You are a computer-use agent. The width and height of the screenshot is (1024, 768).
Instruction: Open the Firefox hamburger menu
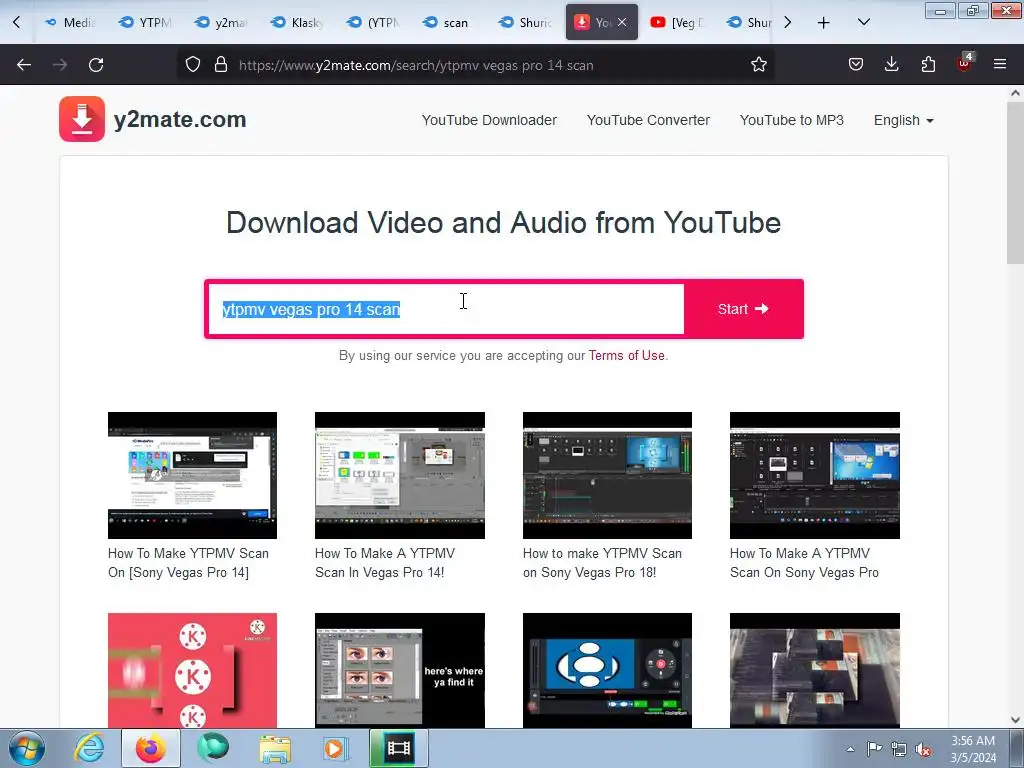(x=1000, y=64)
